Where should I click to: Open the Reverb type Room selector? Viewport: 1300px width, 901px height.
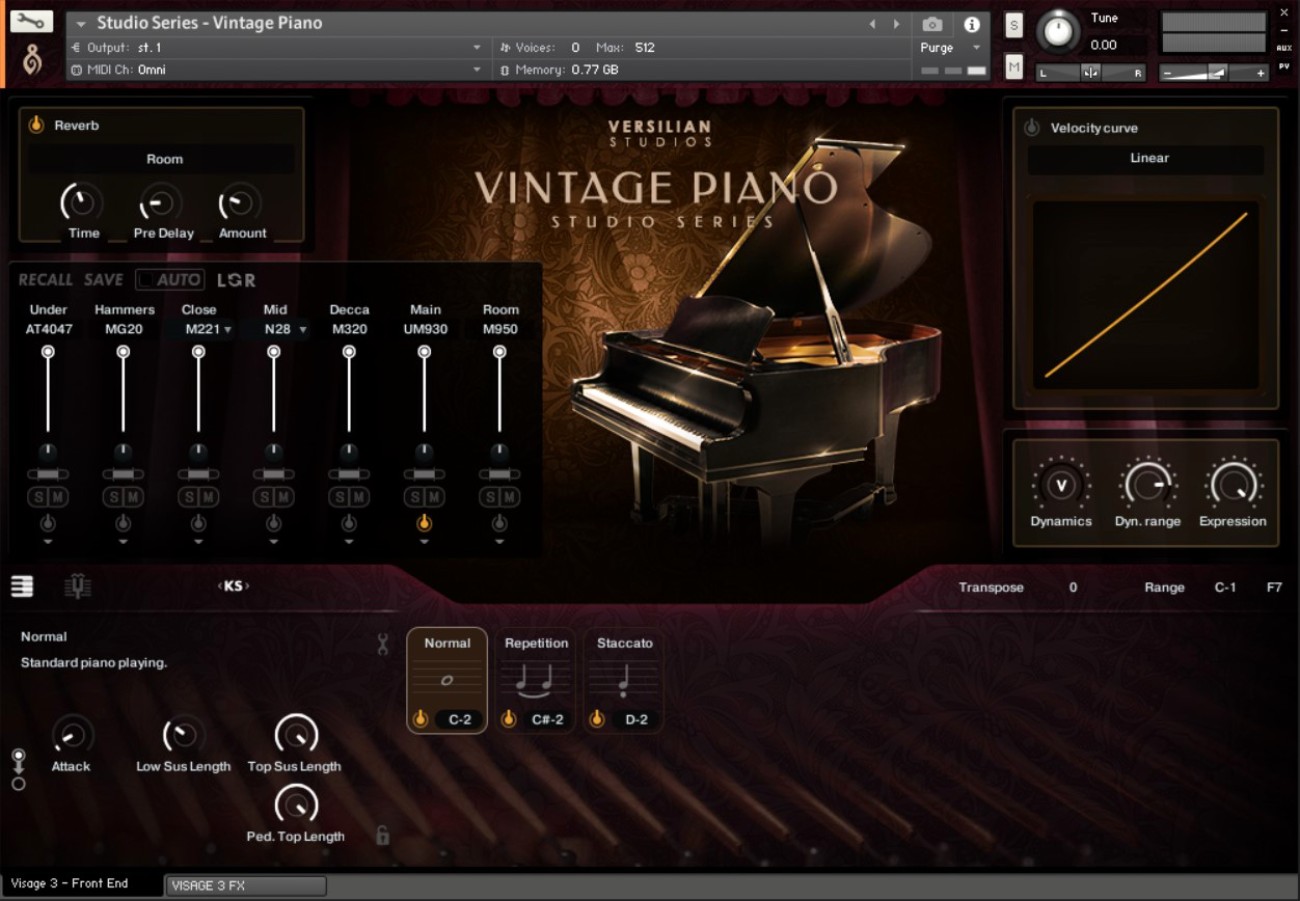coord(162,159)
